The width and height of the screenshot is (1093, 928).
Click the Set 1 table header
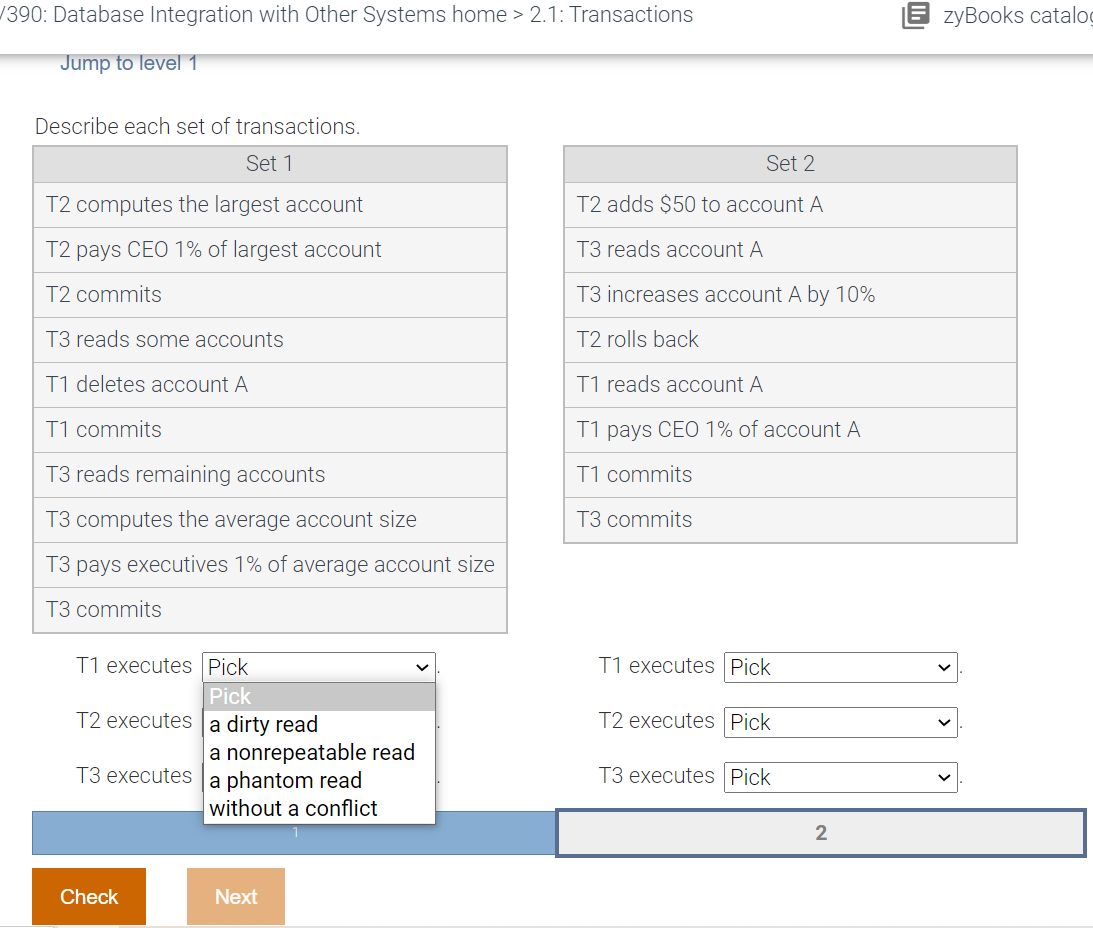coord(269,163)
